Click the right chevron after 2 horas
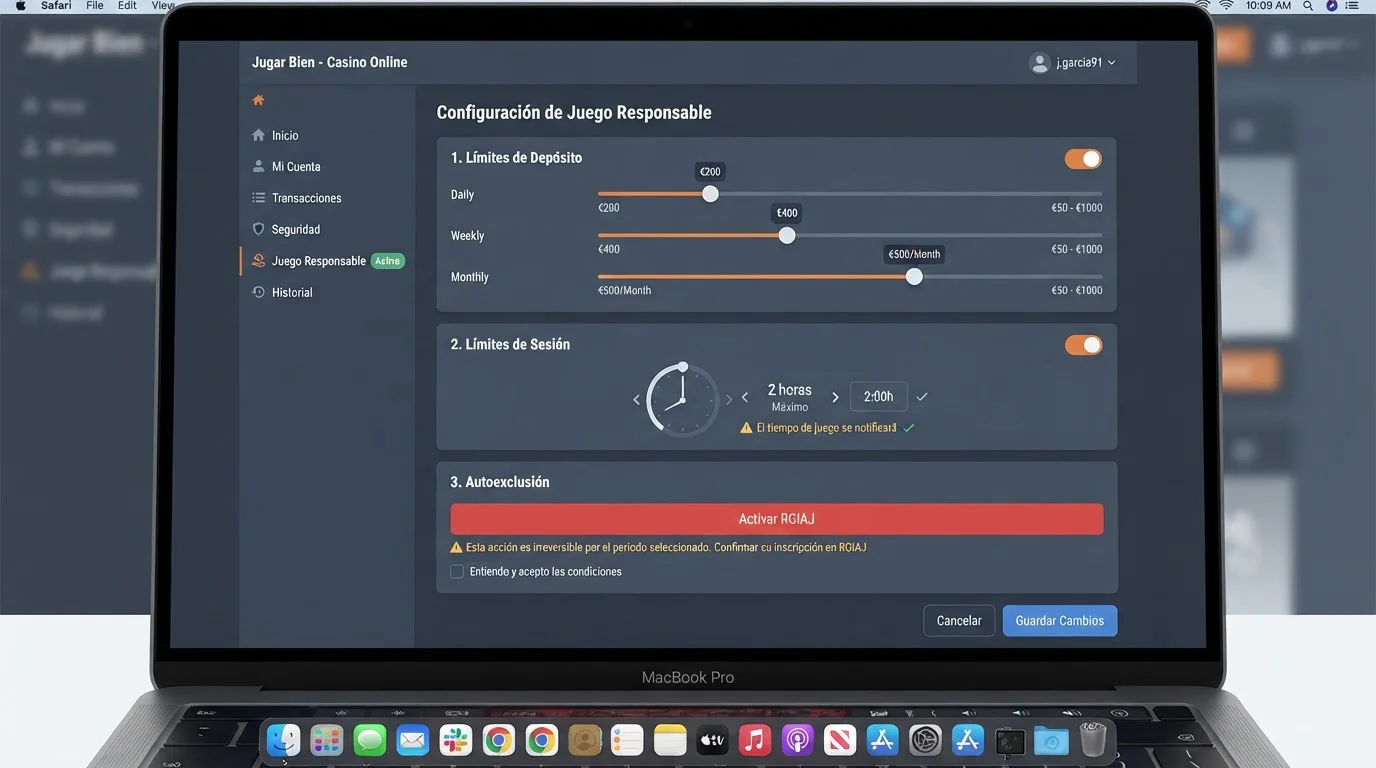1376x768 pixels. pyautogui.click(x=835, y=398)
